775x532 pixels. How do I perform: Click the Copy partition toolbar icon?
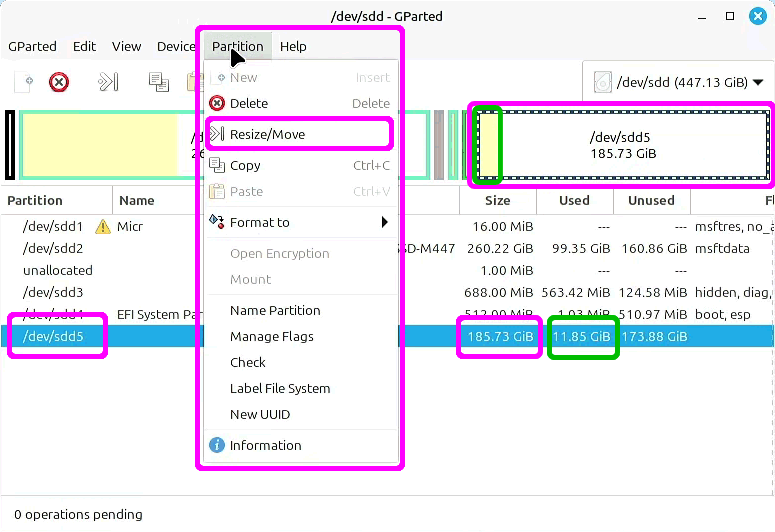(x=158, y=82)
